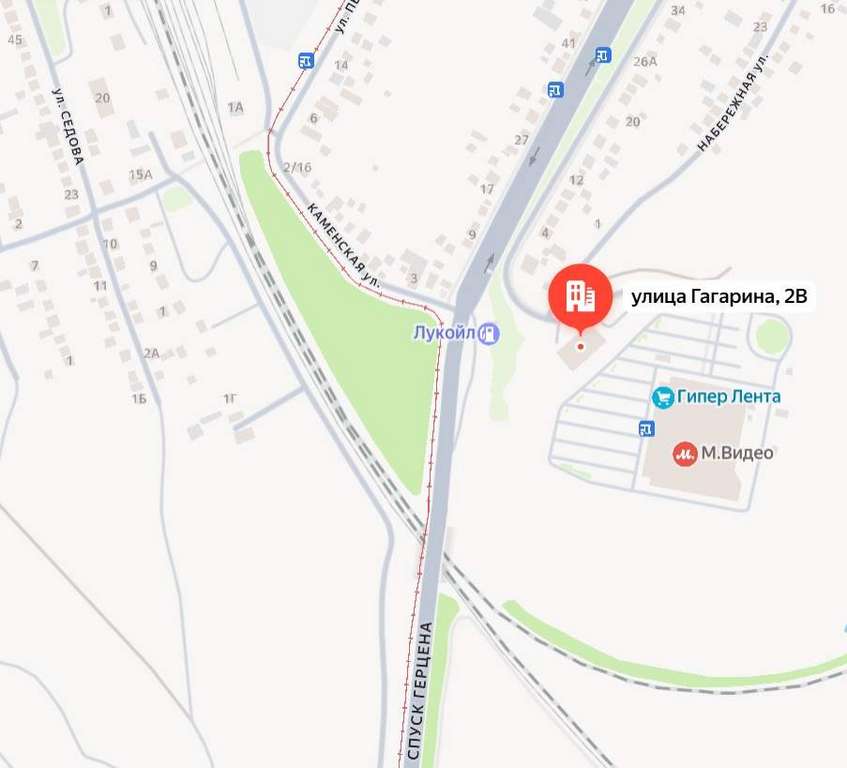The height and width of the screenshot is (768, 847).
Task: Open the Гипер Лента shopping cart icon
Action: coord(662,398)
